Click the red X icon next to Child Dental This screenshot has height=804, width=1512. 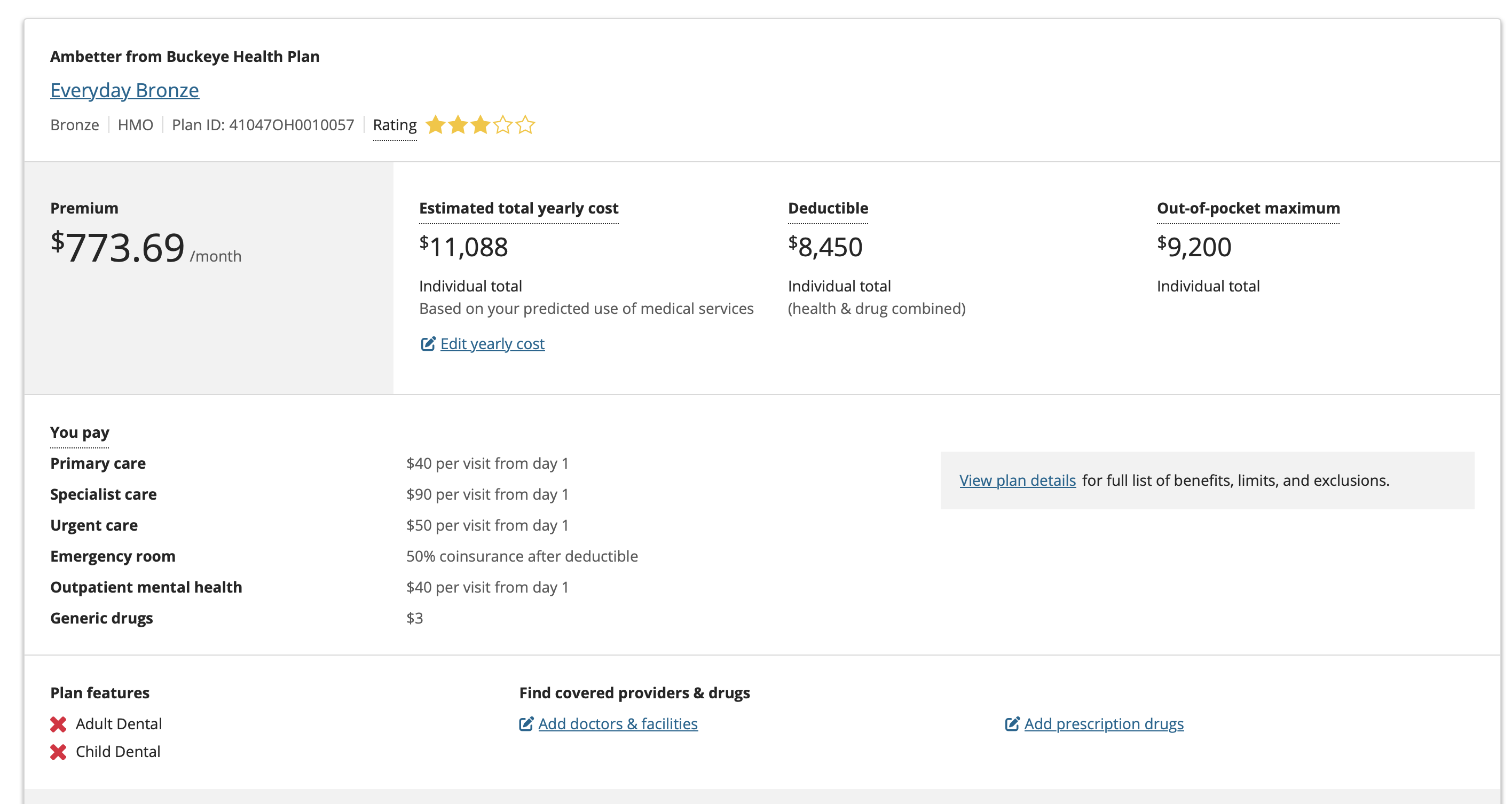58,752
